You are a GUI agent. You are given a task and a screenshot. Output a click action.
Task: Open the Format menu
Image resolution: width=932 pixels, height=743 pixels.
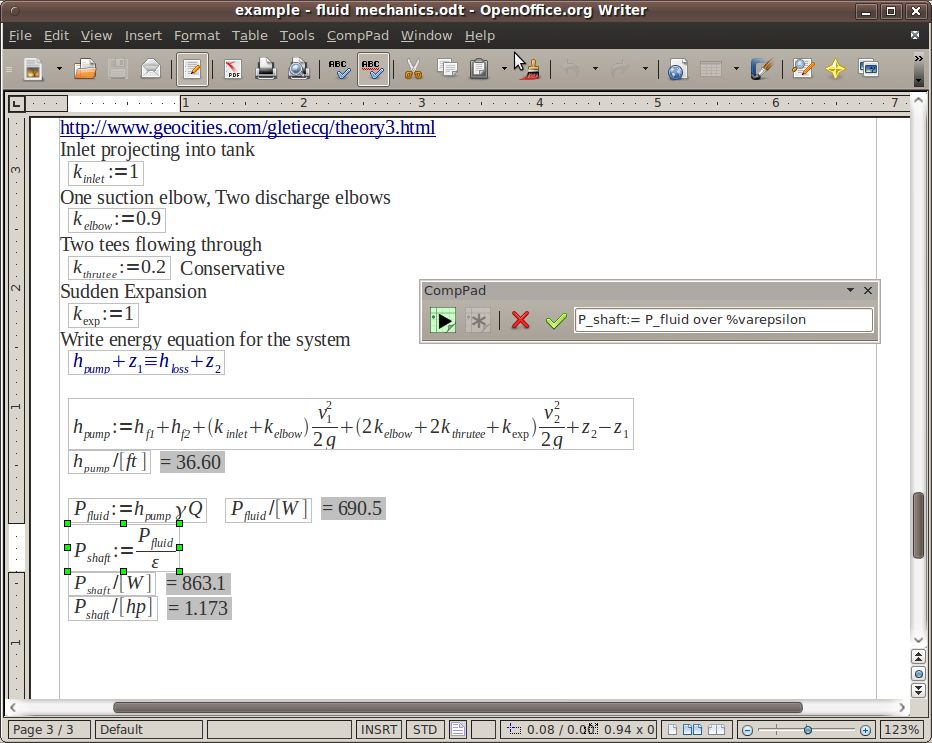[196, 35]
